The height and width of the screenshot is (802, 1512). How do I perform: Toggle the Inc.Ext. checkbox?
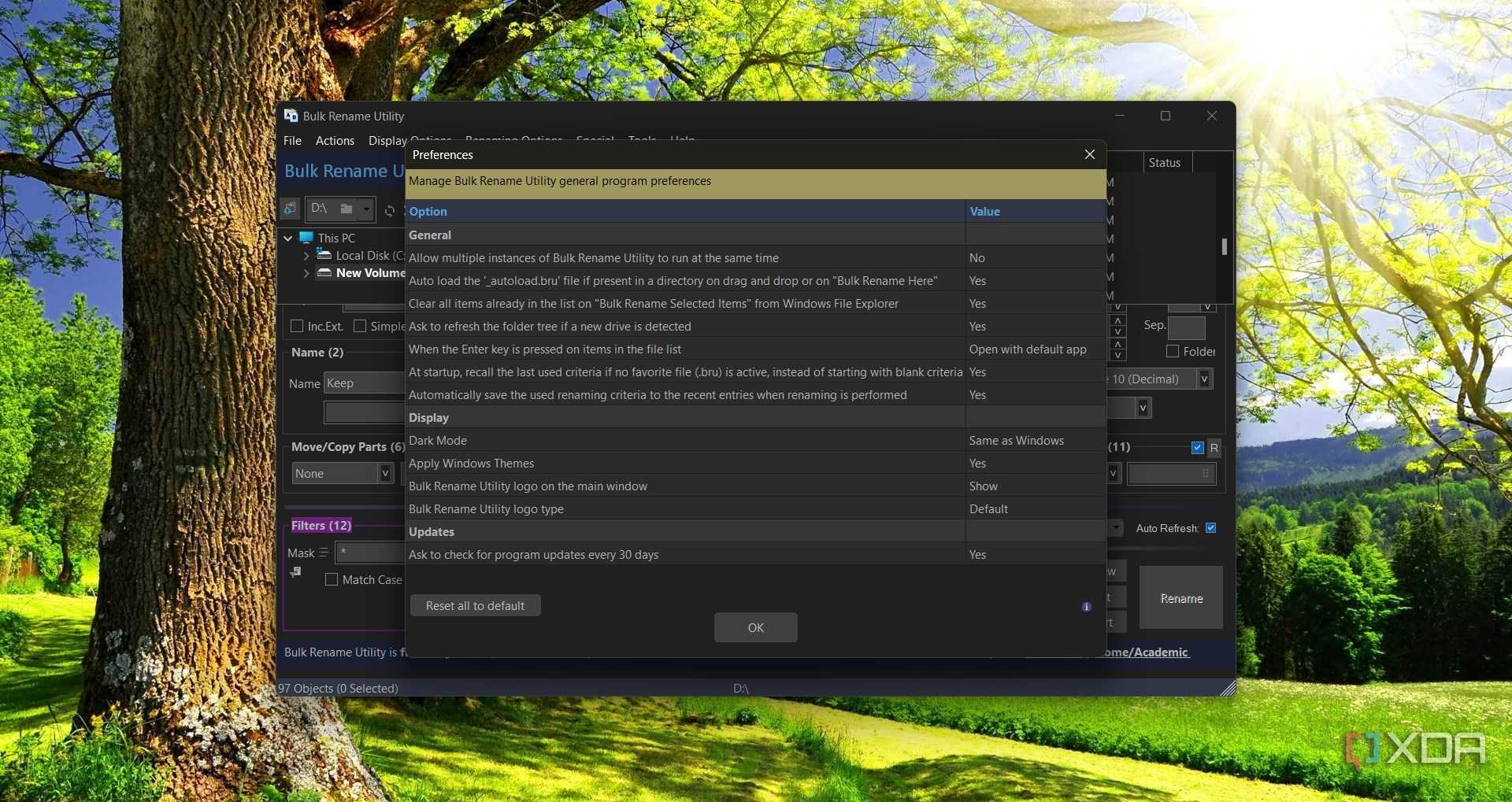tap(297, 326)
